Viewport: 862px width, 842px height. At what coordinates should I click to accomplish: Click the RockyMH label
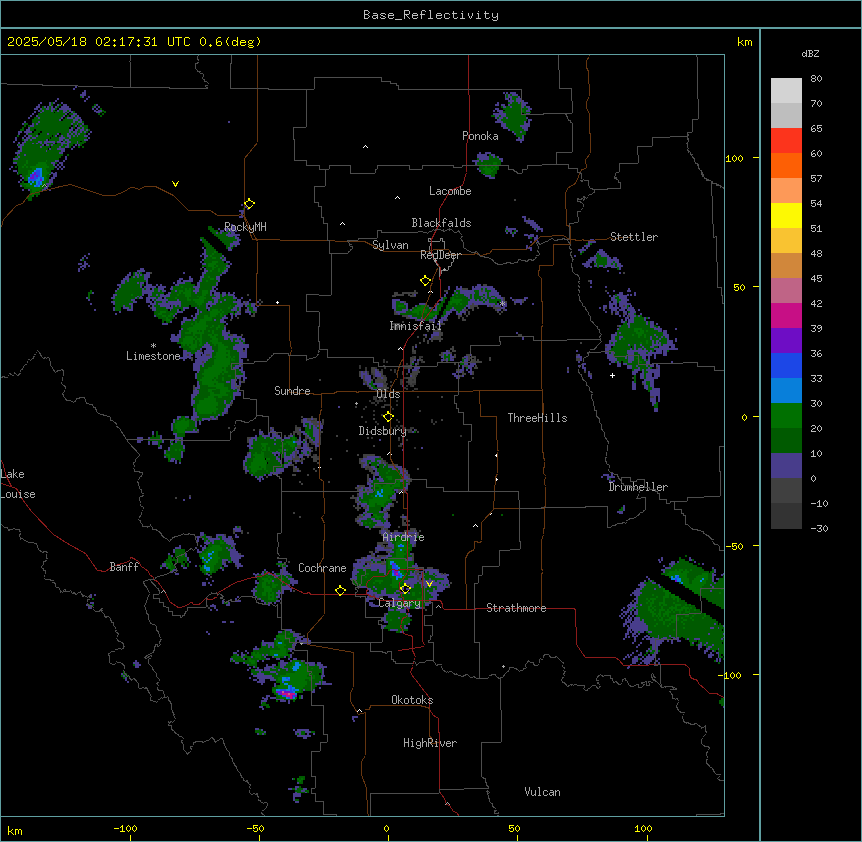[245, 227]
